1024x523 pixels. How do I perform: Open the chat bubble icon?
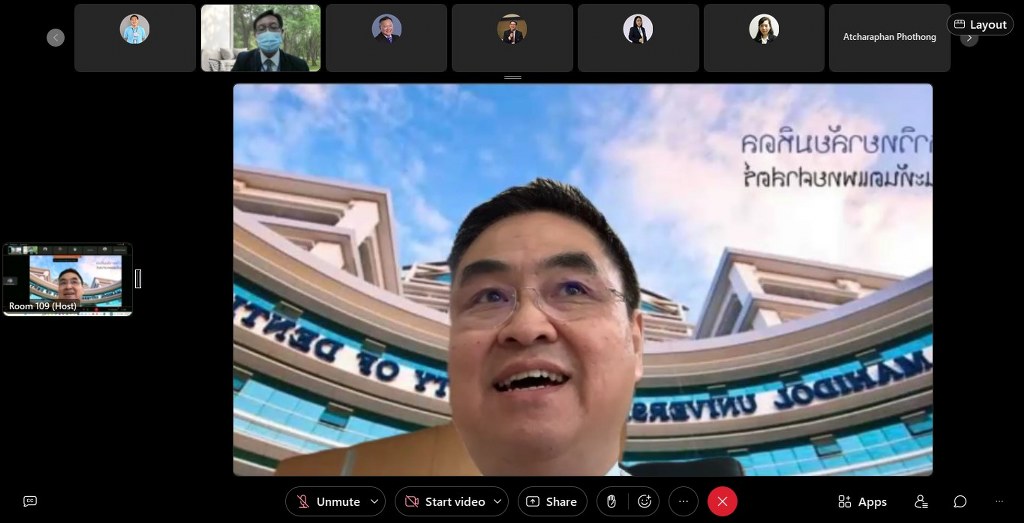click(959, 501)
